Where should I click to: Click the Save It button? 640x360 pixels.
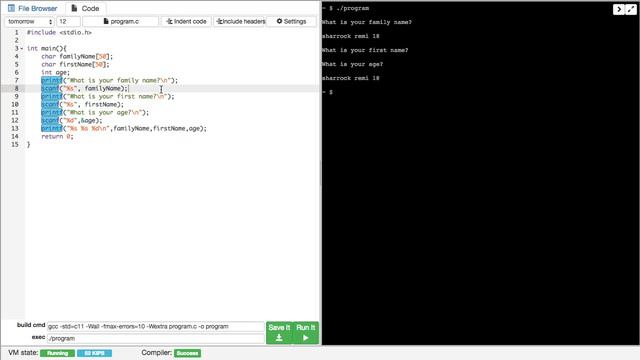(x=279, y=333)
